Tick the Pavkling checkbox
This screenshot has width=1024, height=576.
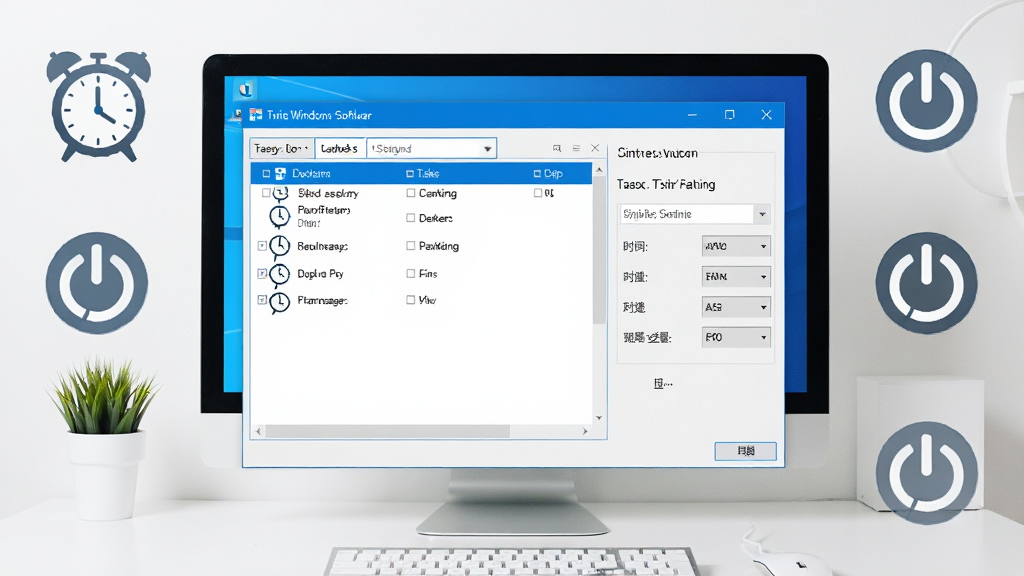coord(411,246)
